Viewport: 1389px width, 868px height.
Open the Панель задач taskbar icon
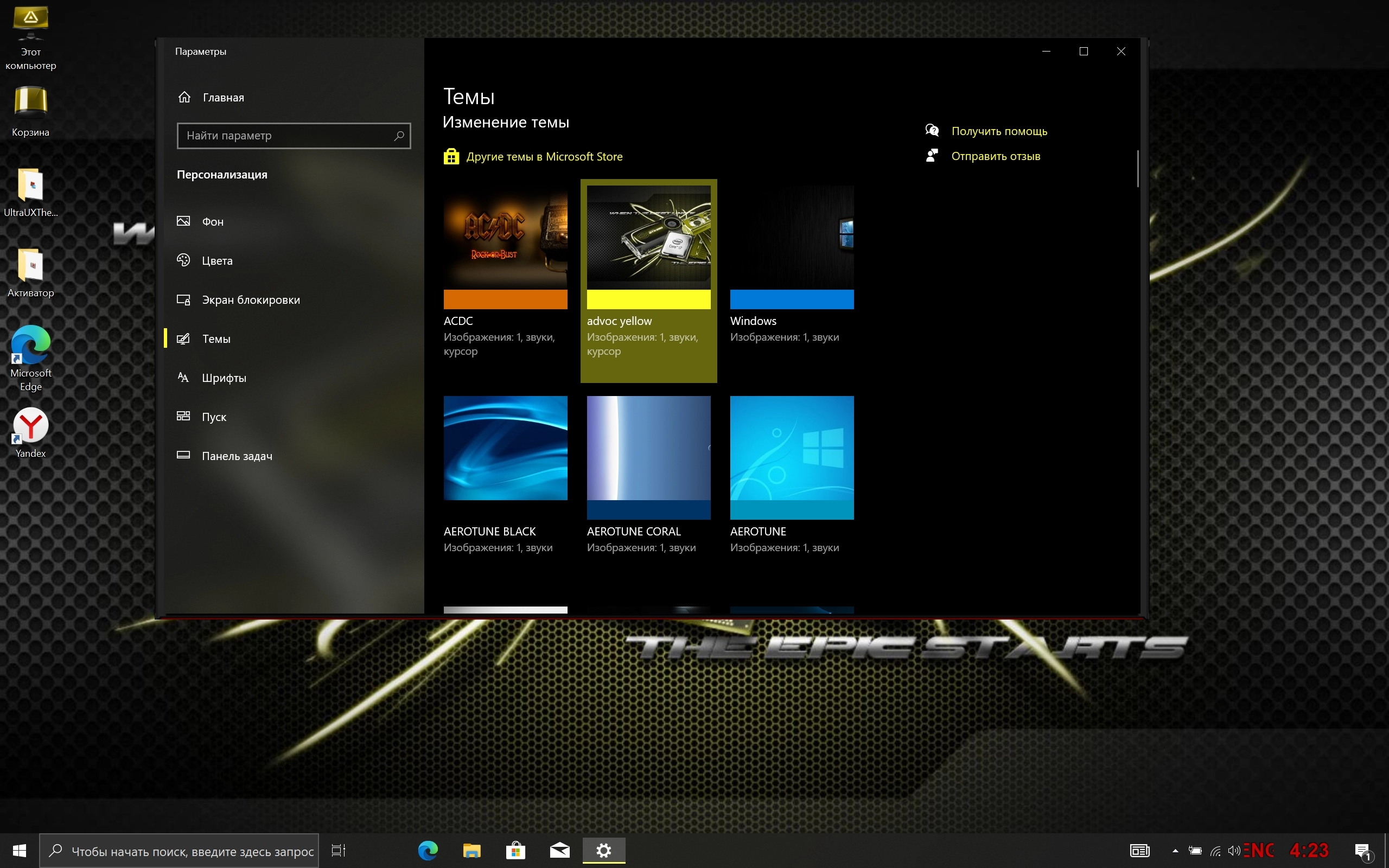(x=183, y=455)
